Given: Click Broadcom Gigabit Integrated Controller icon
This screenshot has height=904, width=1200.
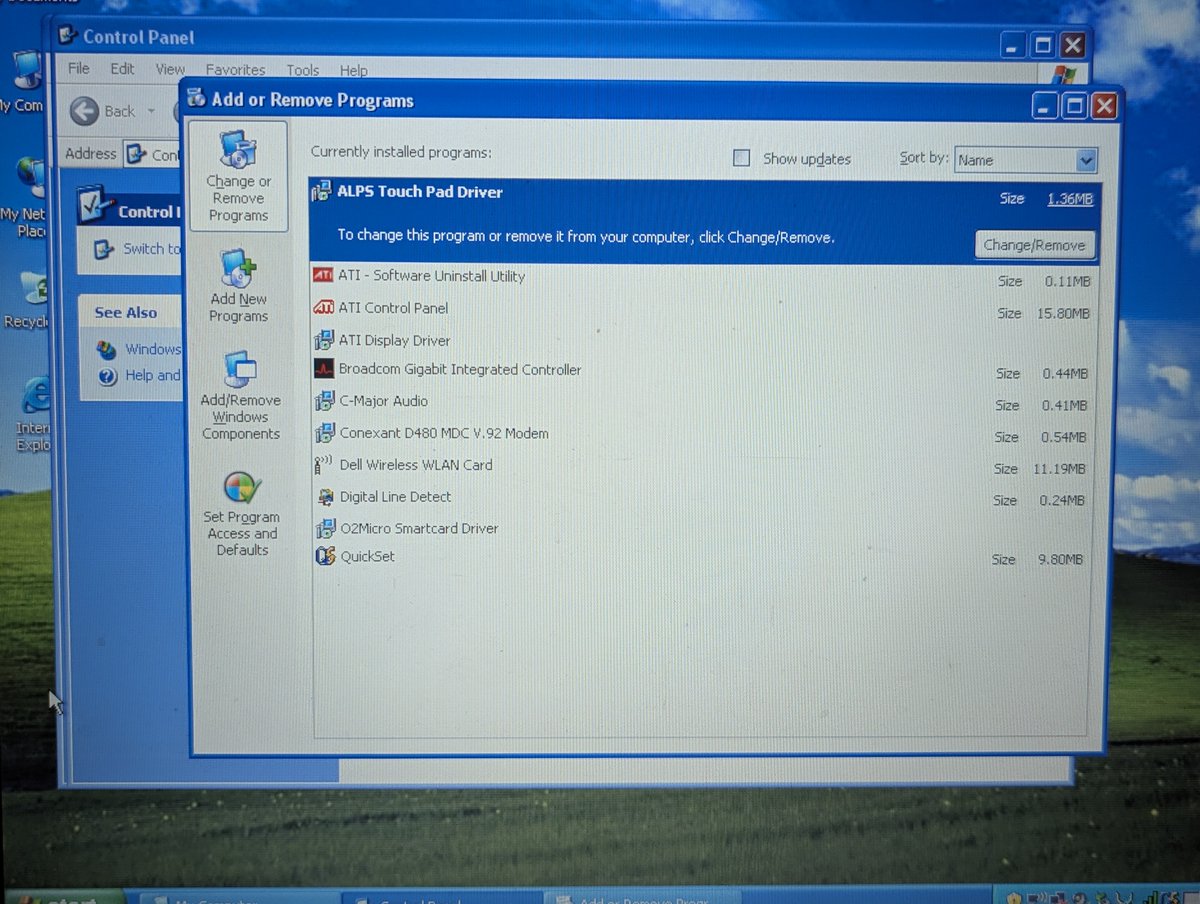Looking at the screenshot, I should [324, 369].
